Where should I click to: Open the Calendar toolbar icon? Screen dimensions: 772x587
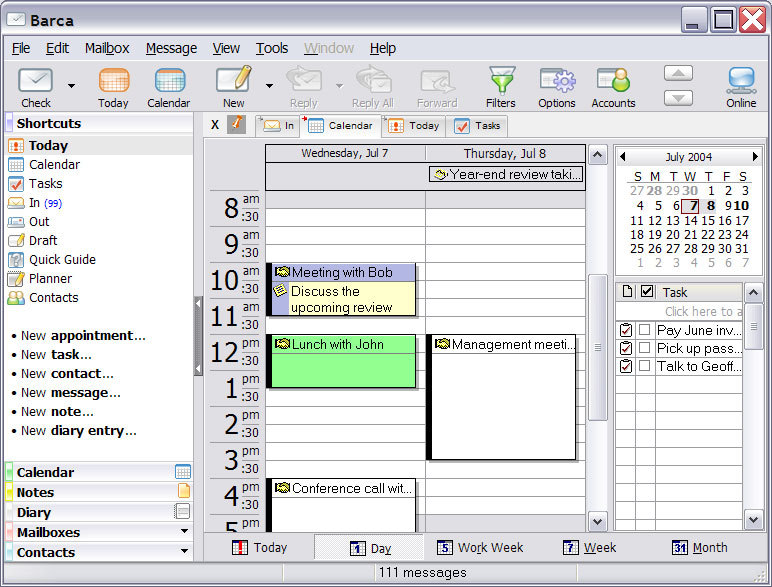[169, 81]
